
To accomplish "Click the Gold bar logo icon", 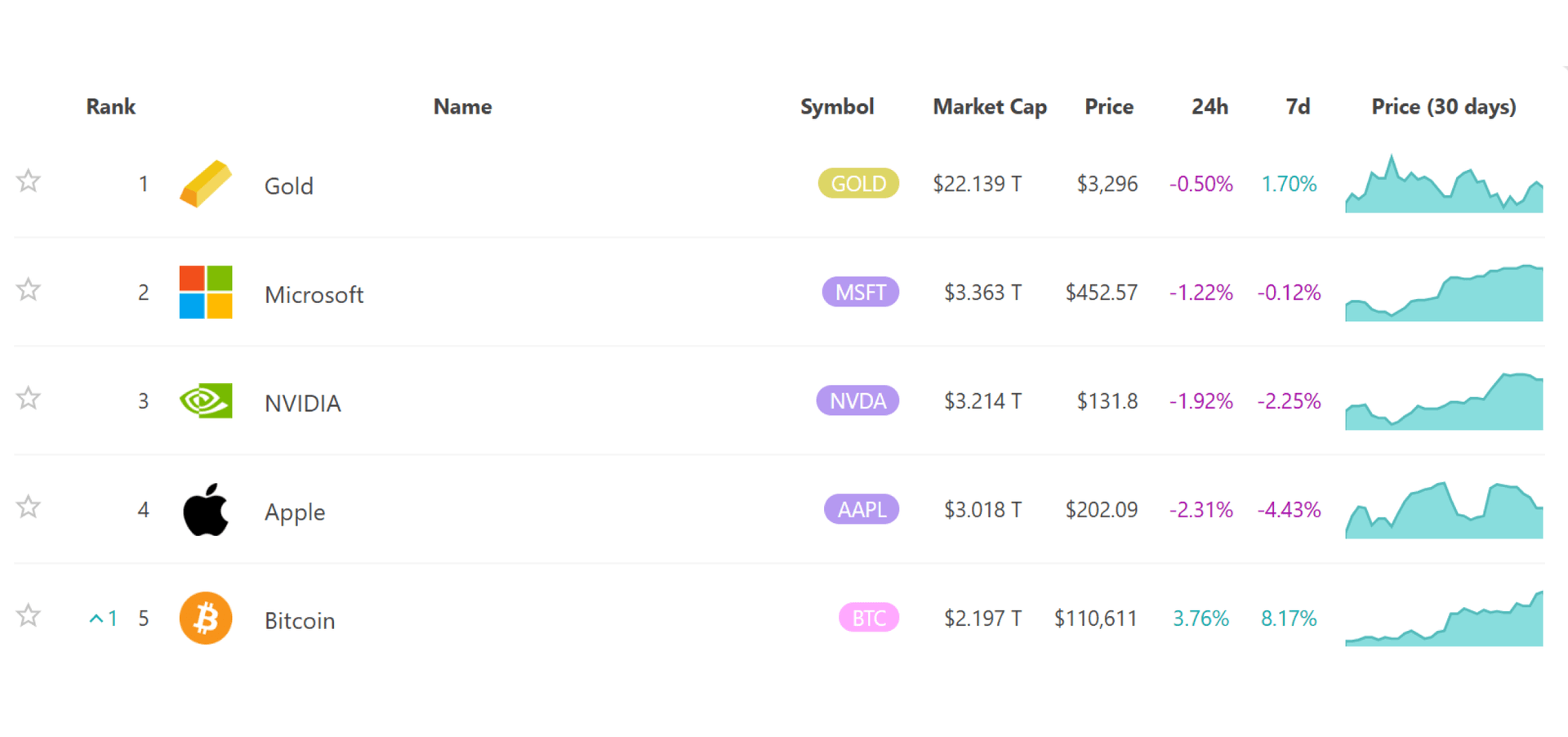I will (x=206, y=184).
